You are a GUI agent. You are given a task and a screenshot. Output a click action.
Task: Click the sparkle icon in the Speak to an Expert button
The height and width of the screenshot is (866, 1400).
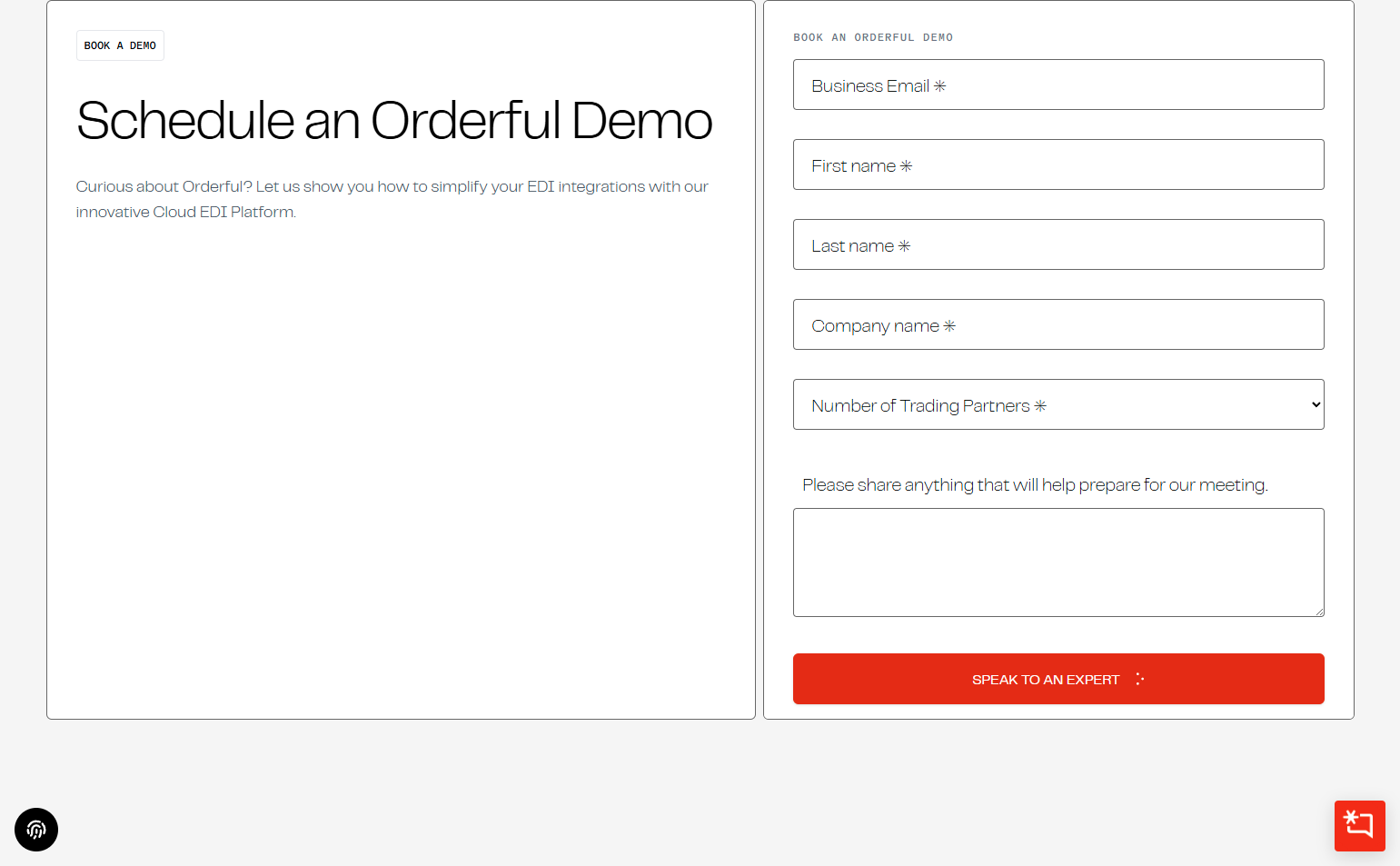pos(1139,679)
